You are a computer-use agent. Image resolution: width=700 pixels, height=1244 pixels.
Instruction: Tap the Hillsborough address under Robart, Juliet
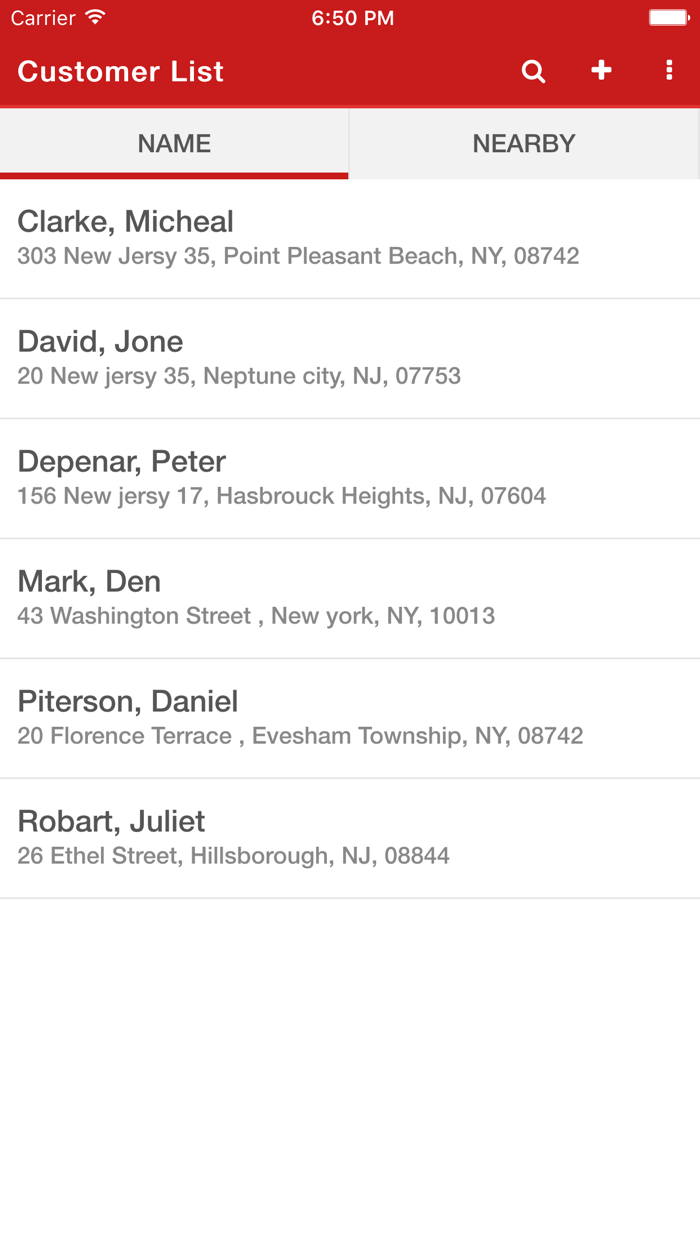[x=234, y=856]
